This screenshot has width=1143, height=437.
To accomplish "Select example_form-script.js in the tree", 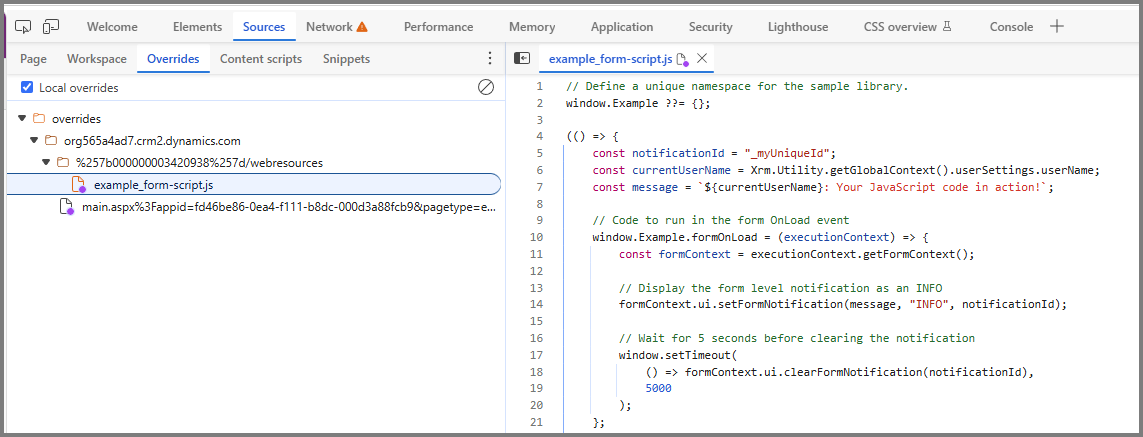I will pos(254,185).
